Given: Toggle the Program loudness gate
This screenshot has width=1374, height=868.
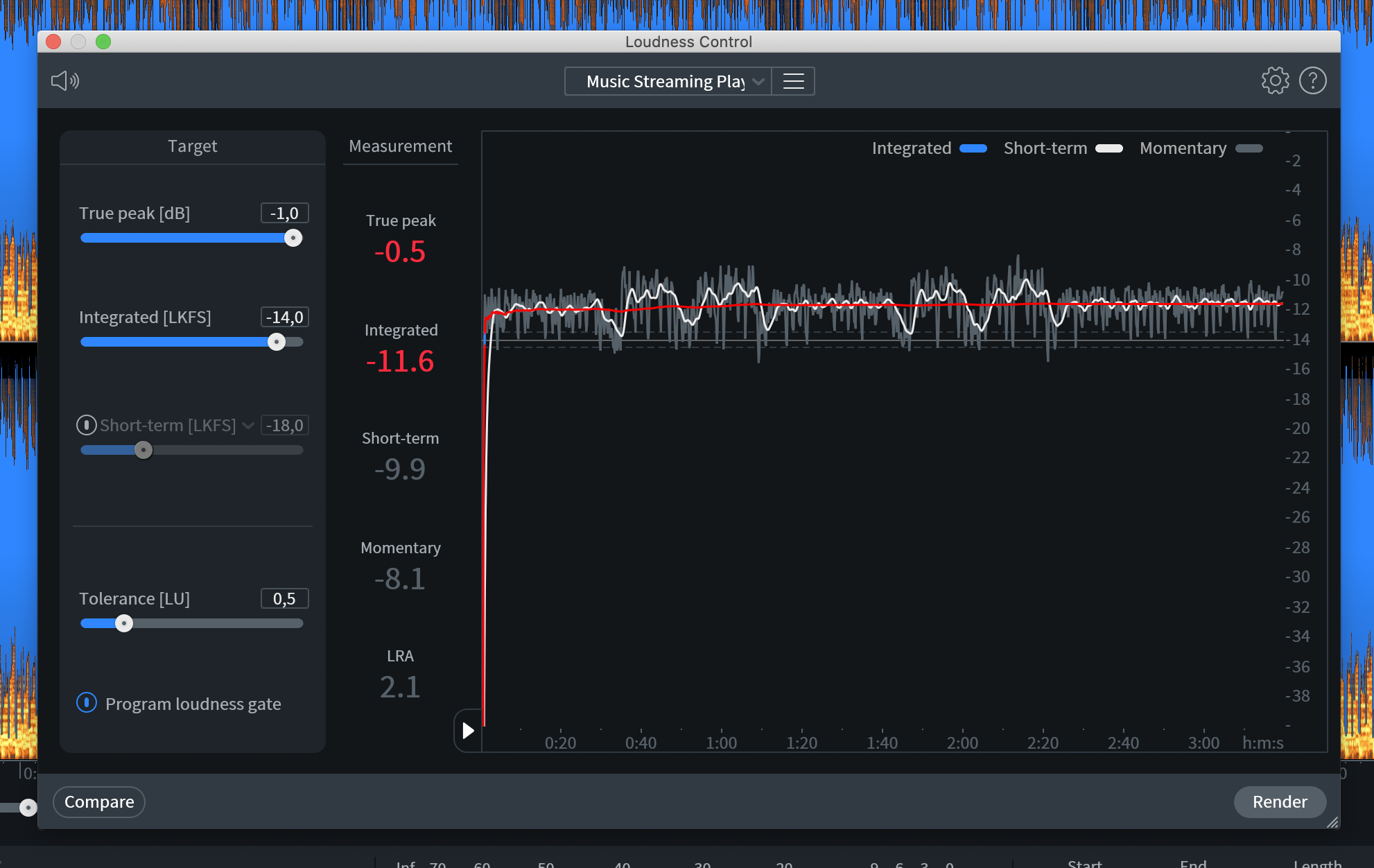Looking at the screenshot, I should [x=87, y=703].
